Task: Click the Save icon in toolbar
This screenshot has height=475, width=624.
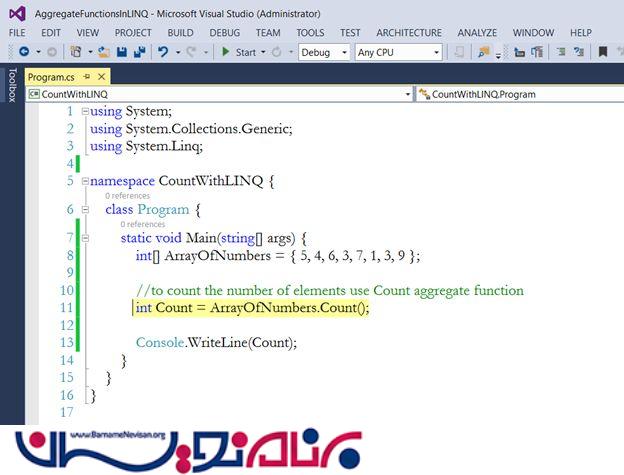Action: click(x=121, y=52)
